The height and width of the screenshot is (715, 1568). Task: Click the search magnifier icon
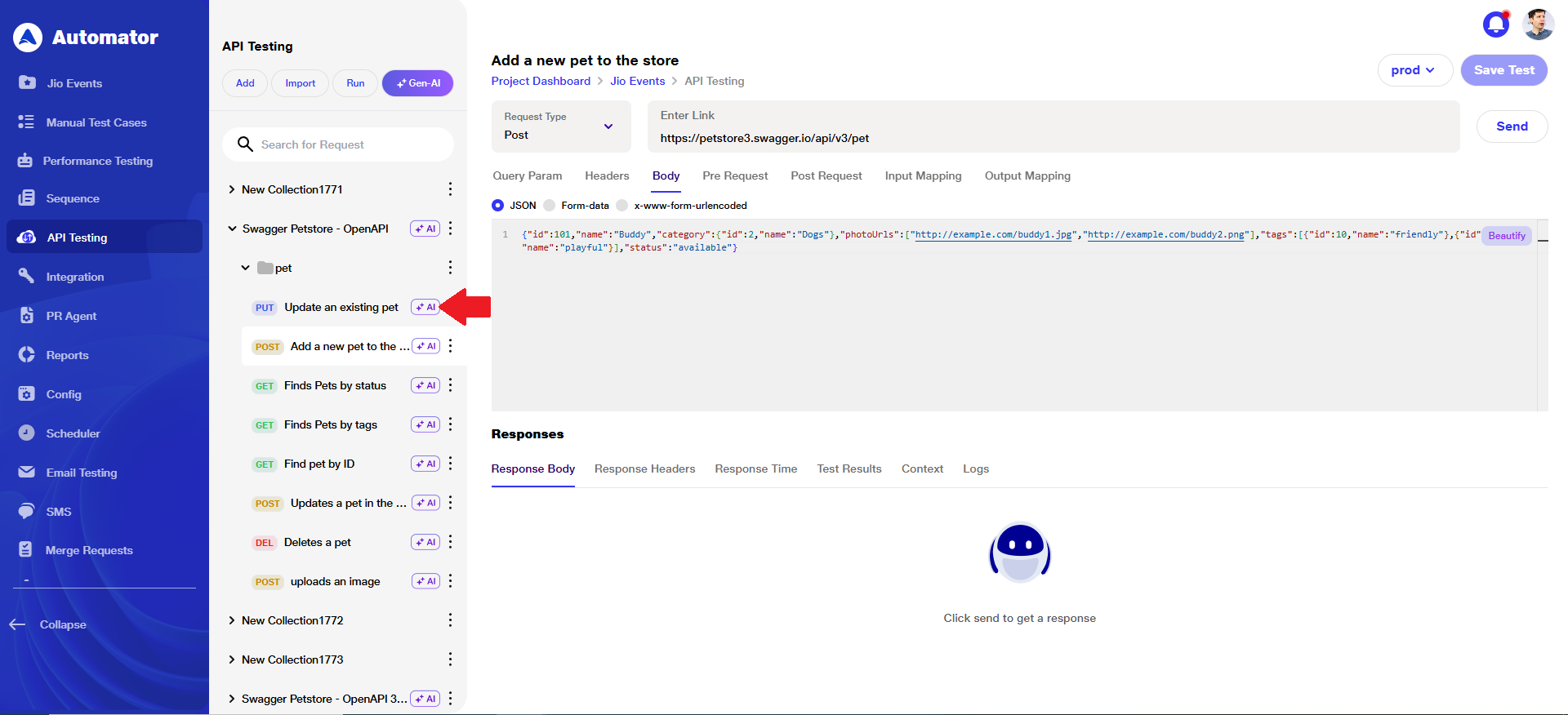[245, 144]
